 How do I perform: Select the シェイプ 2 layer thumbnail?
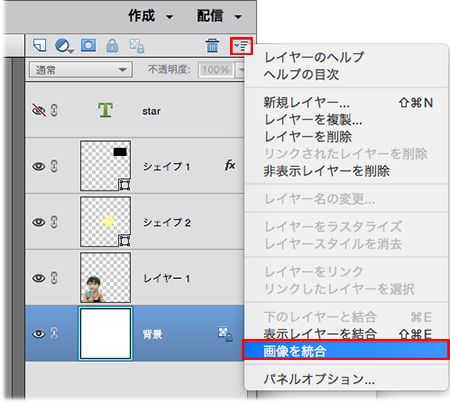pos(105,222)
